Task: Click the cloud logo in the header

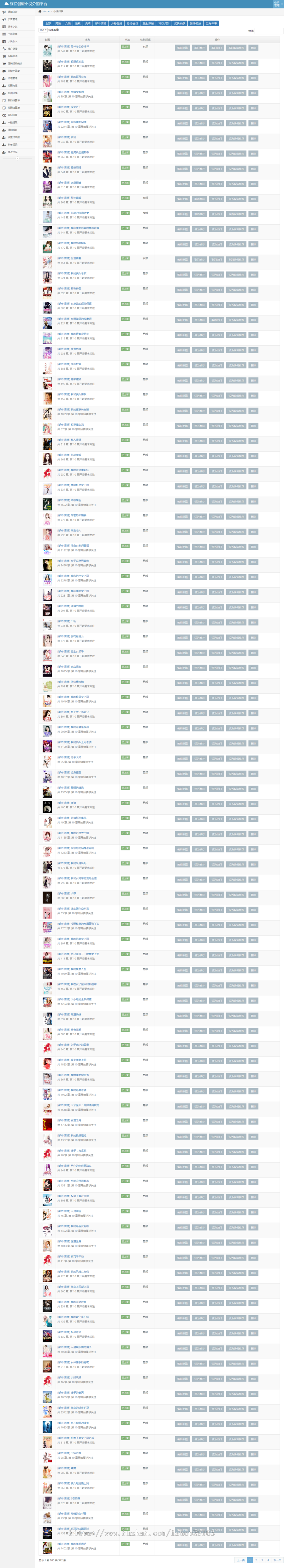Action: point(7,4)
